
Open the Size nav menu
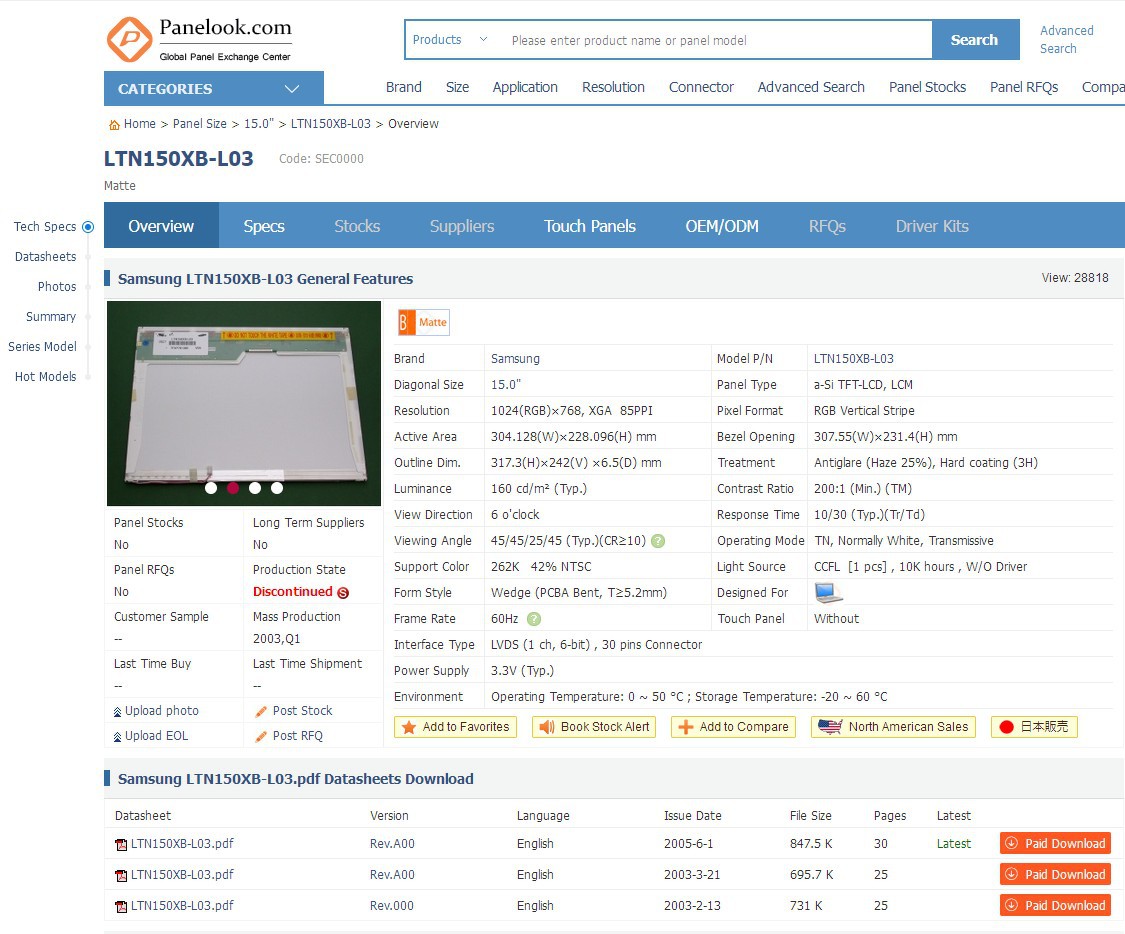(x=457, y=88)
